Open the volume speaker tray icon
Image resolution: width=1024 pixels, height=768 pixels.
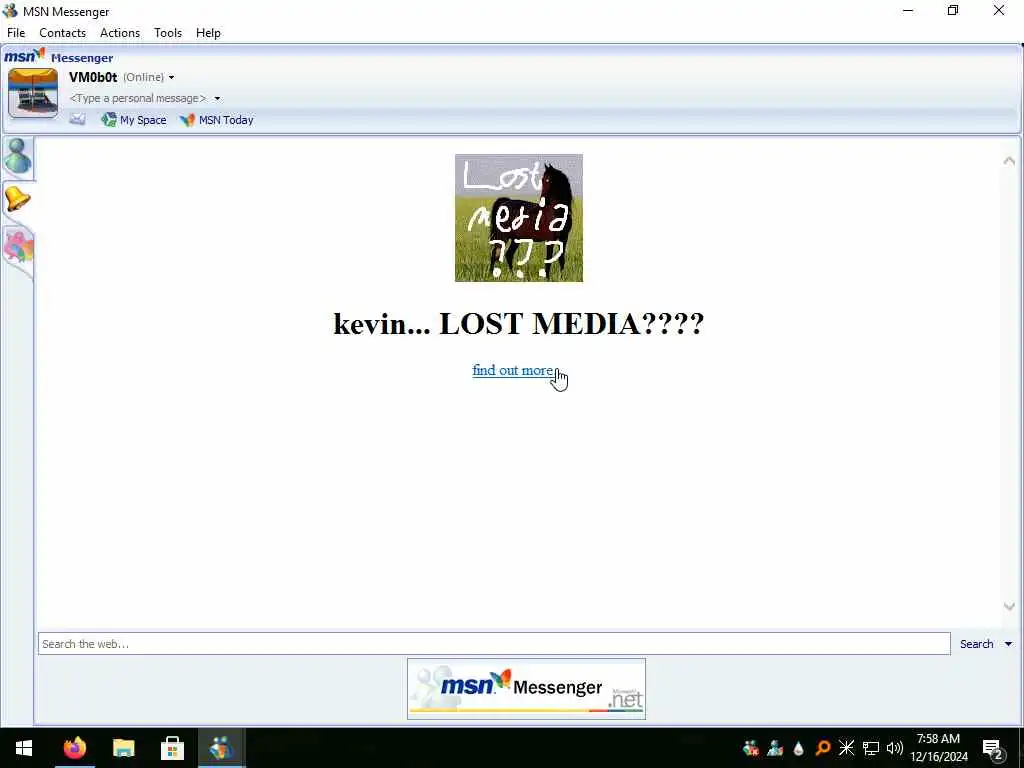pos(895,748)
